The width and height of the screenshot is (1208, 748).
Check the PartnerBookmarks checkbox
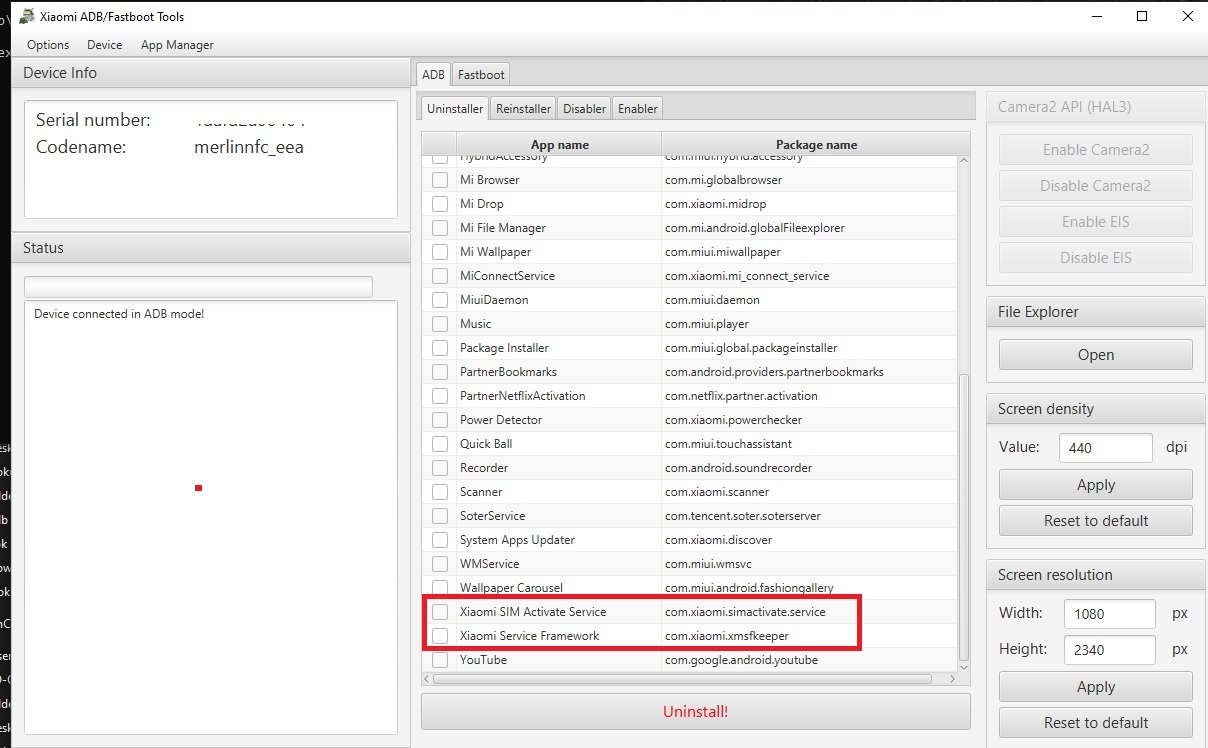tap(440, 372)
